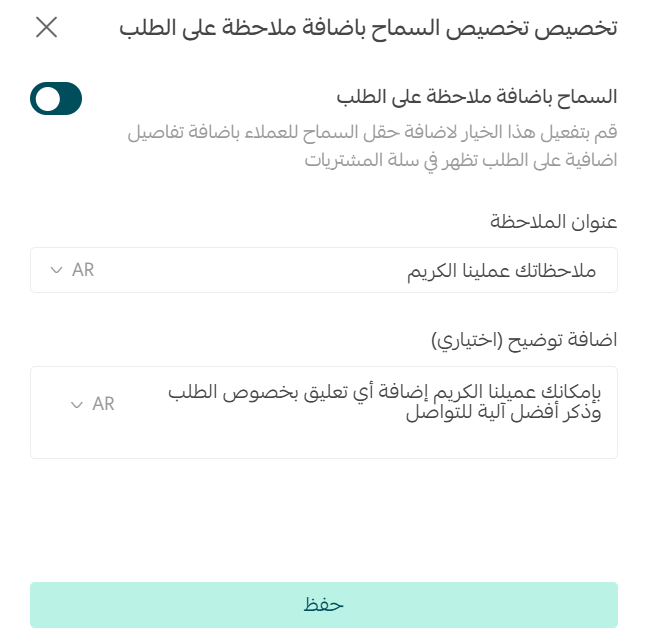
Task: Click the dialog title تخصيص السماح باضافة ملاحظة
Action: point(368,28)
